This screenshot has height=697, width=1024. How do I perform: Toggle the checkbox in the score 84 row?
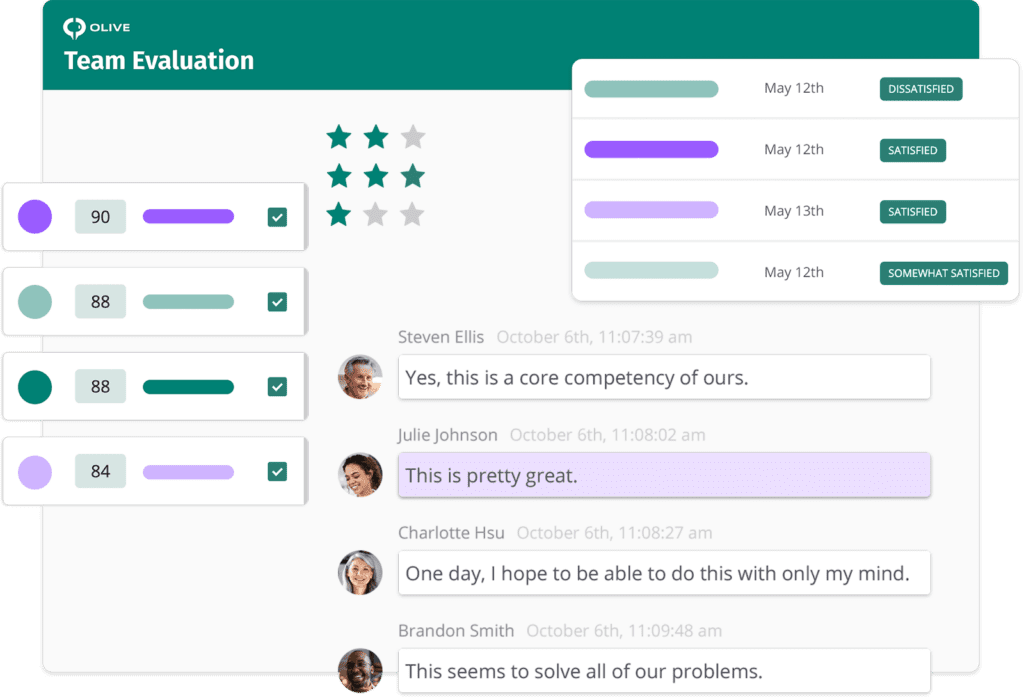click(277, 471)
